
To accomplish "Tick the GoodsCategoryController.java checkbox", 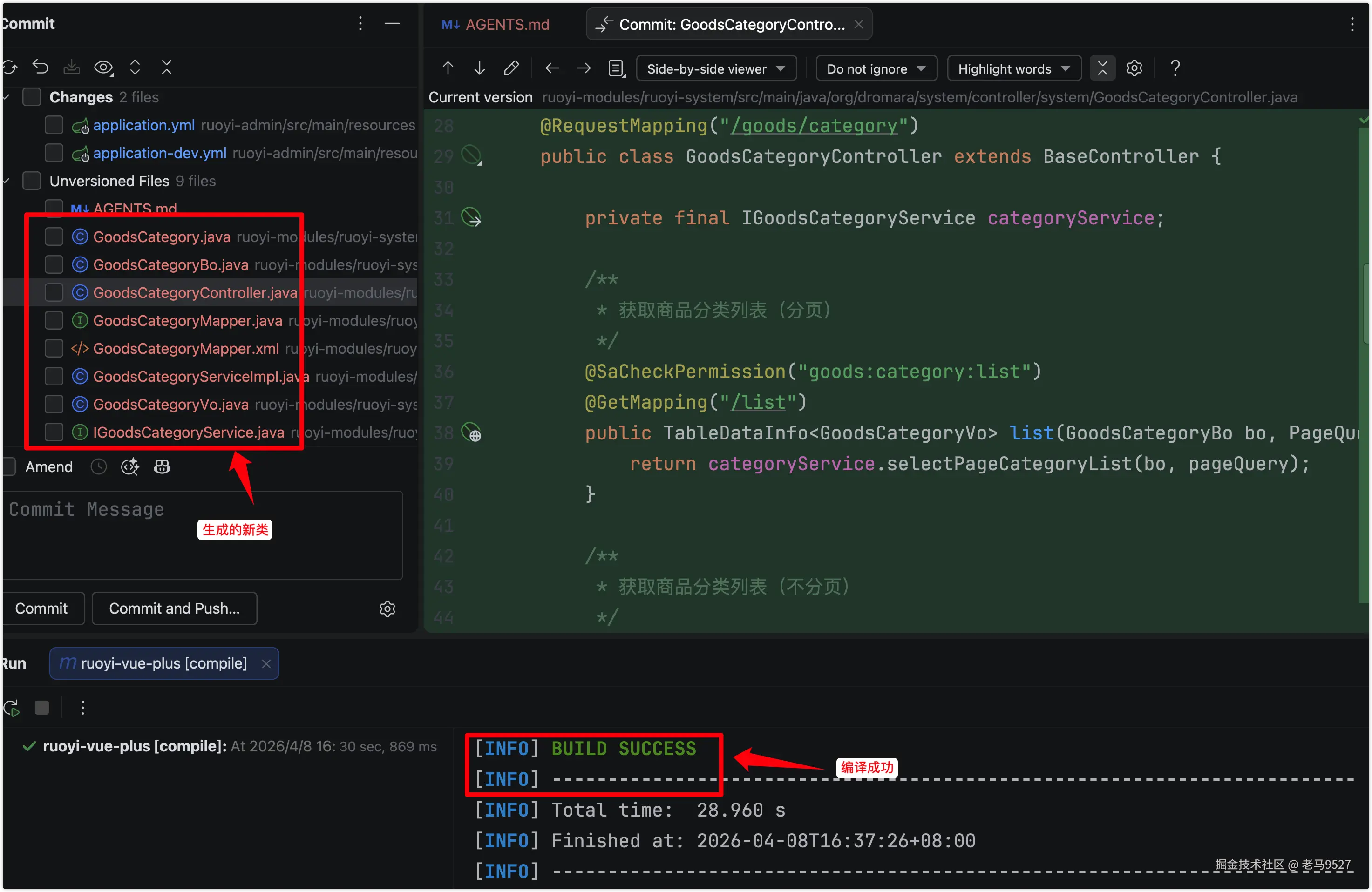I will click(54, 293).
